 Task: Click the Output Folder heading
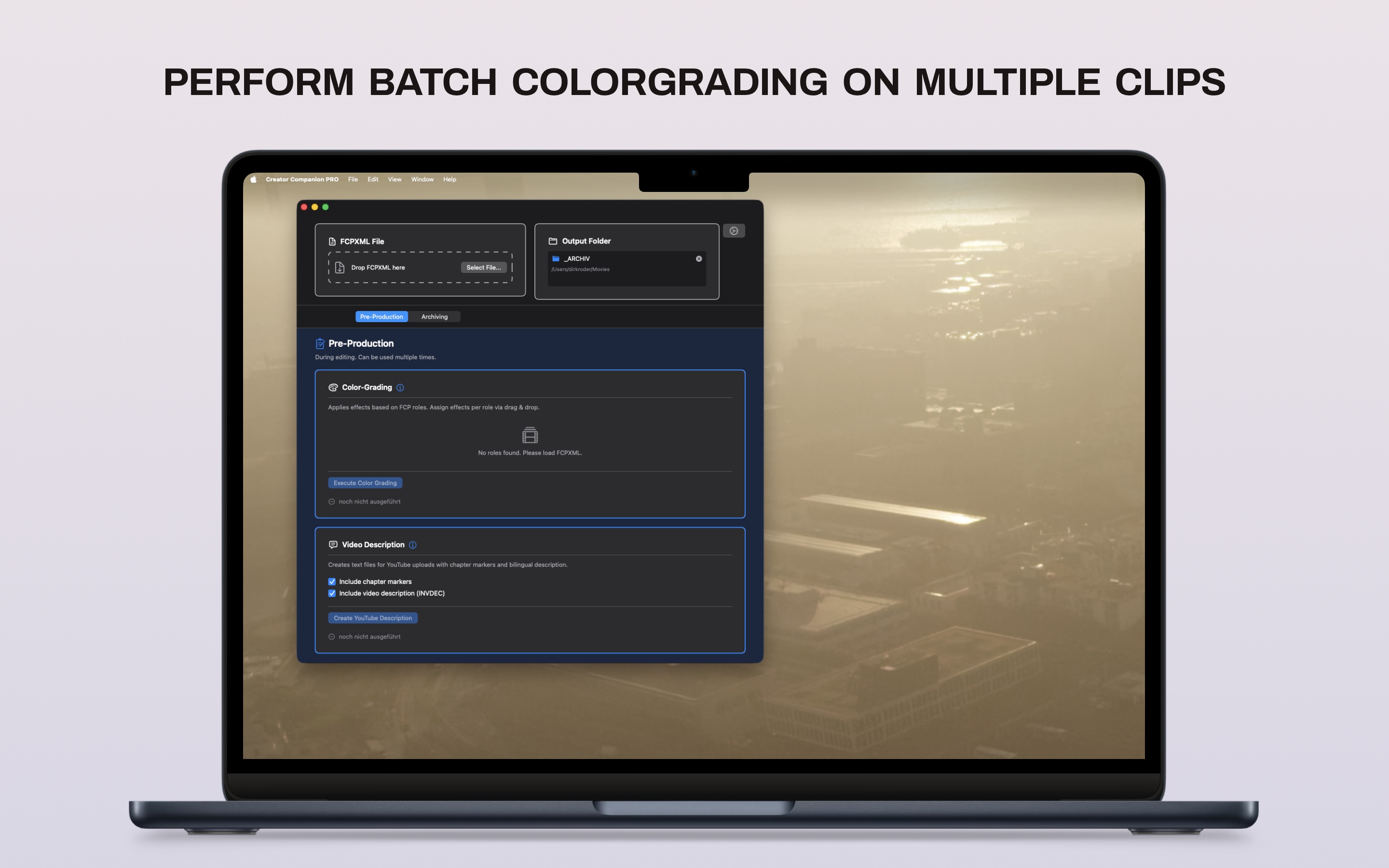click(586, 241)
